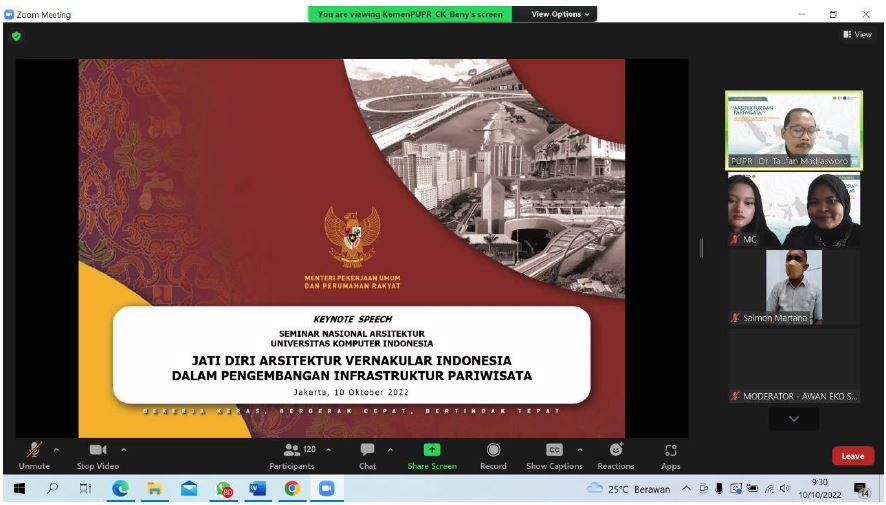Open the Participants panel

tap(292, 456)
